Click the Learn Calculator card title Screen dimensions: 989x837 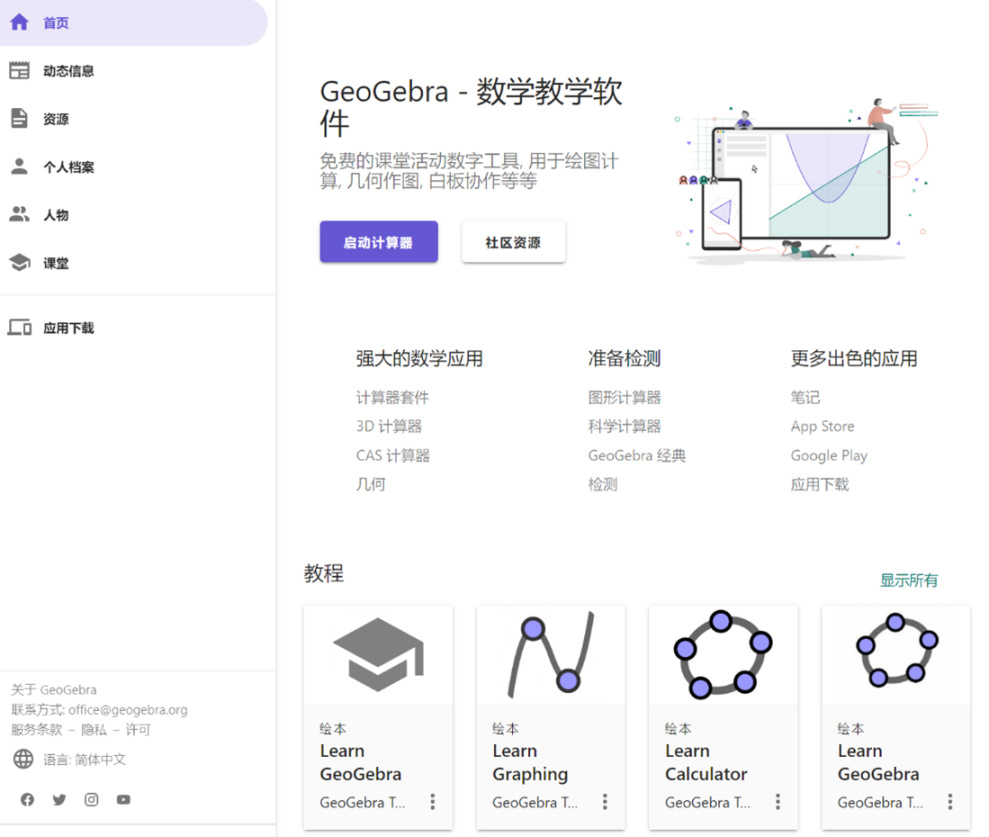706,762
